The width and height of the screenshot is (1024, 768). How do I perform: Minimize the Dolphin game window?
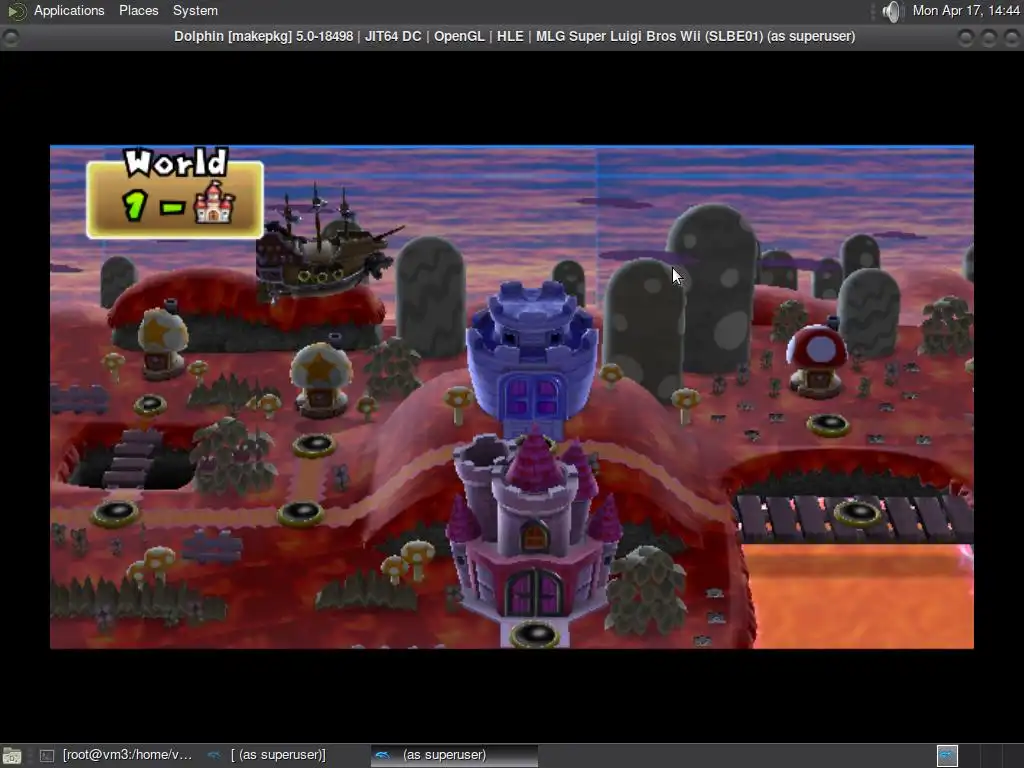click(965, 38)
